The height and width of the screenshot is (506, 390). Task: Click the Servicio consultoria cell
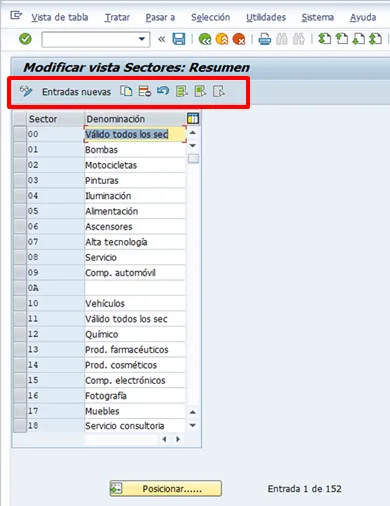click(x=135, y=426)
